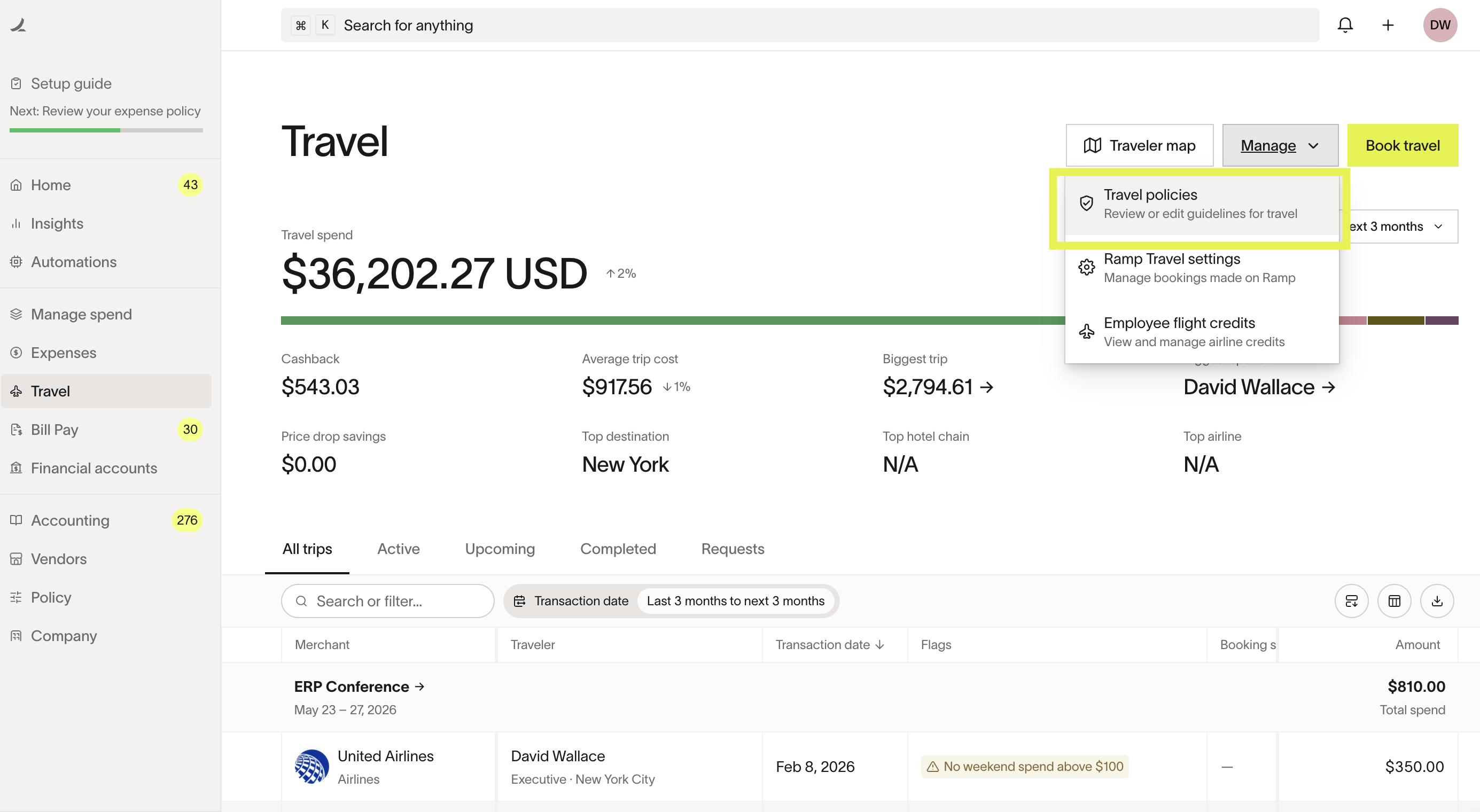Click the United Airlines logo
The image size is (1480, 812).
[311, 766]
